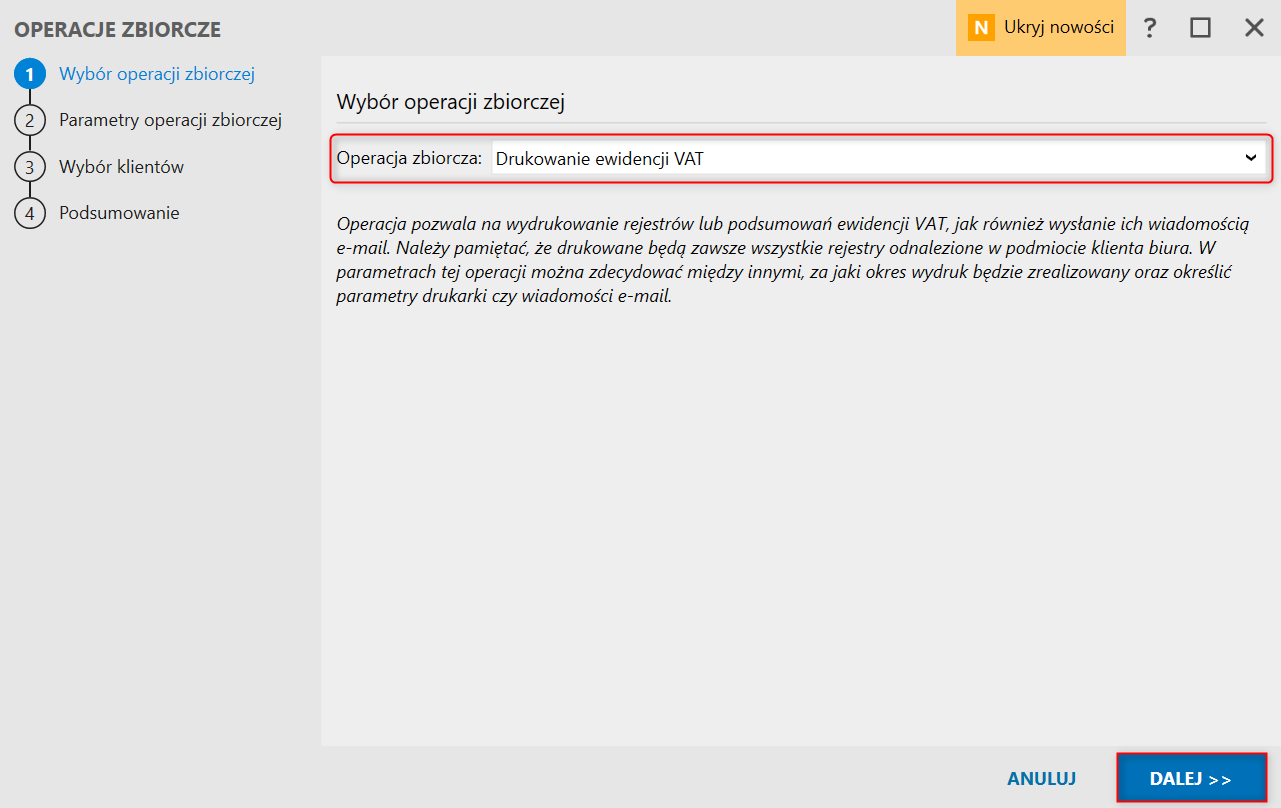Click the Operacja zbiorcza field label
This screenshot has height=808, width=1281.
tap(409, 158)
